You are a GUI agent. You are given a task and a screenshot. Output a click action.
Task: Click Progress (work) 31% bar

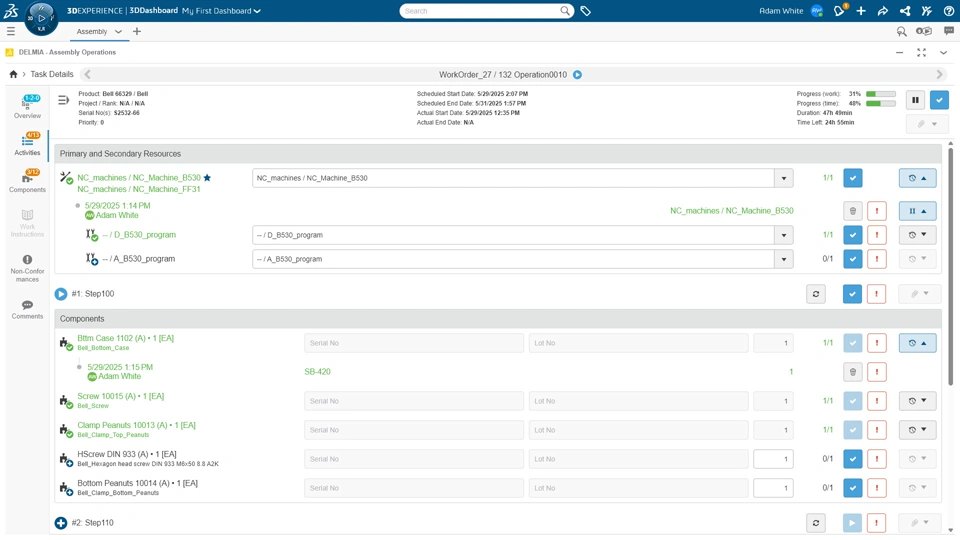(x=881, y=94)
